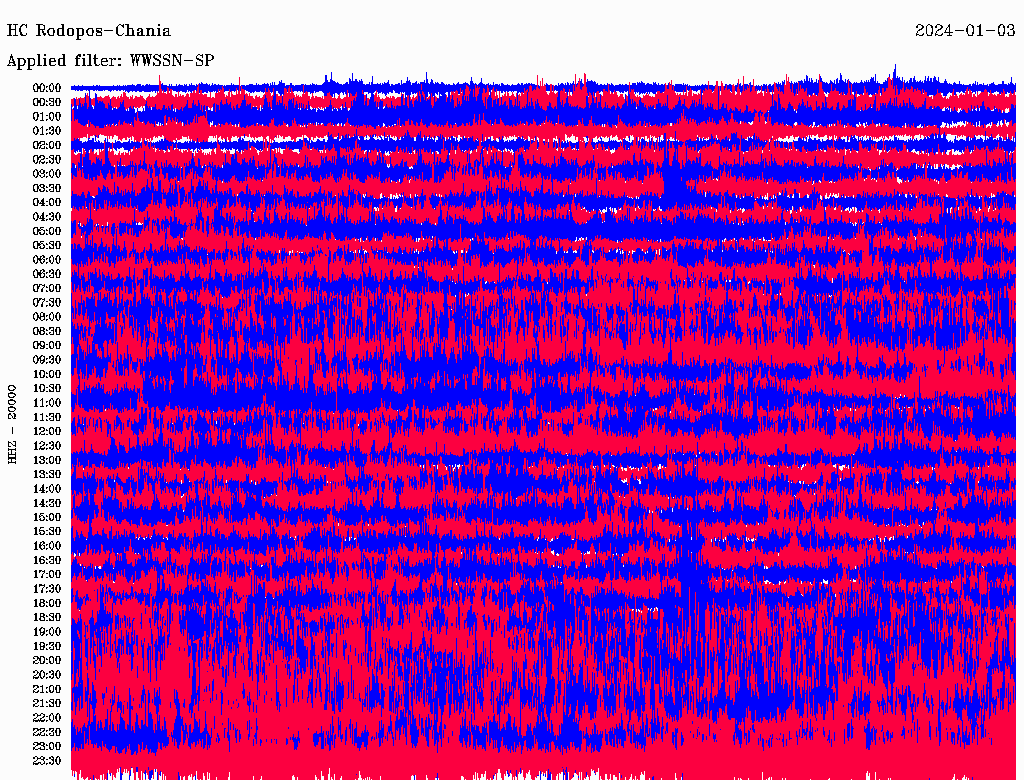Screen dimensions: 1024x780
Task: Select the 05:00 time label
Action: pos(47,231)
